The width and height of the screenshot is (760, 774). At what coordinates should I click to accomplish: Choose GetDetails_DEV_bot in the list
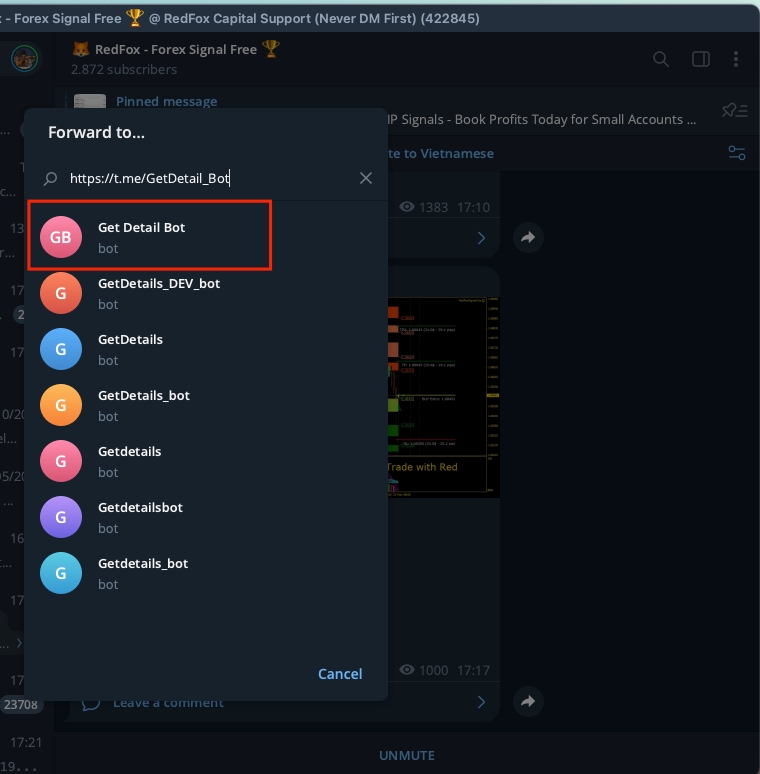pos(158,293)
